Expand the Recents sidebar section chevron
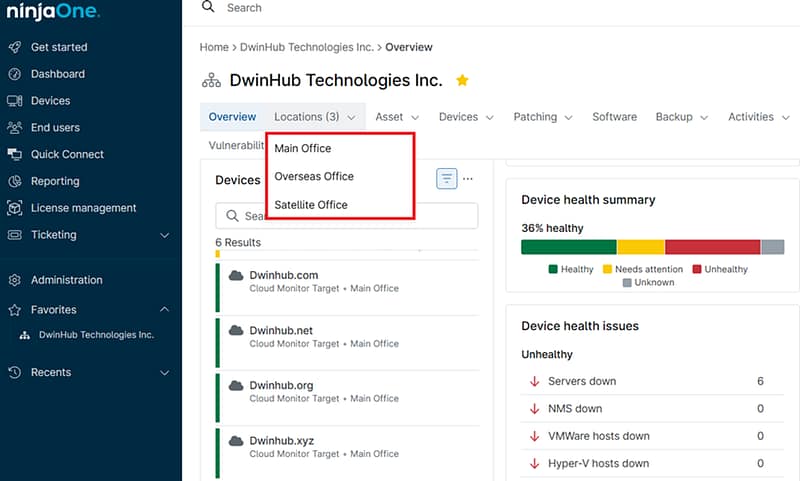Viewport: 800px width, 481px height. (164, 373)
